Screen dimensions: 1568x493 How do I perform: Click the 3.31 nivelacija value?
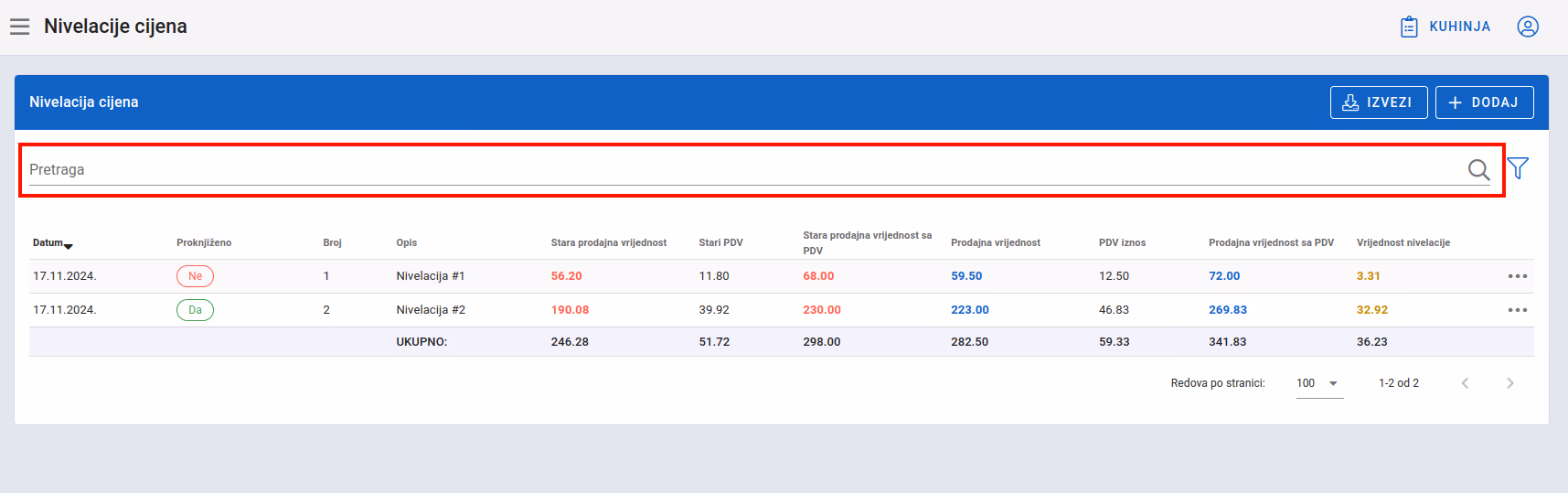(x=1369, y=276)
